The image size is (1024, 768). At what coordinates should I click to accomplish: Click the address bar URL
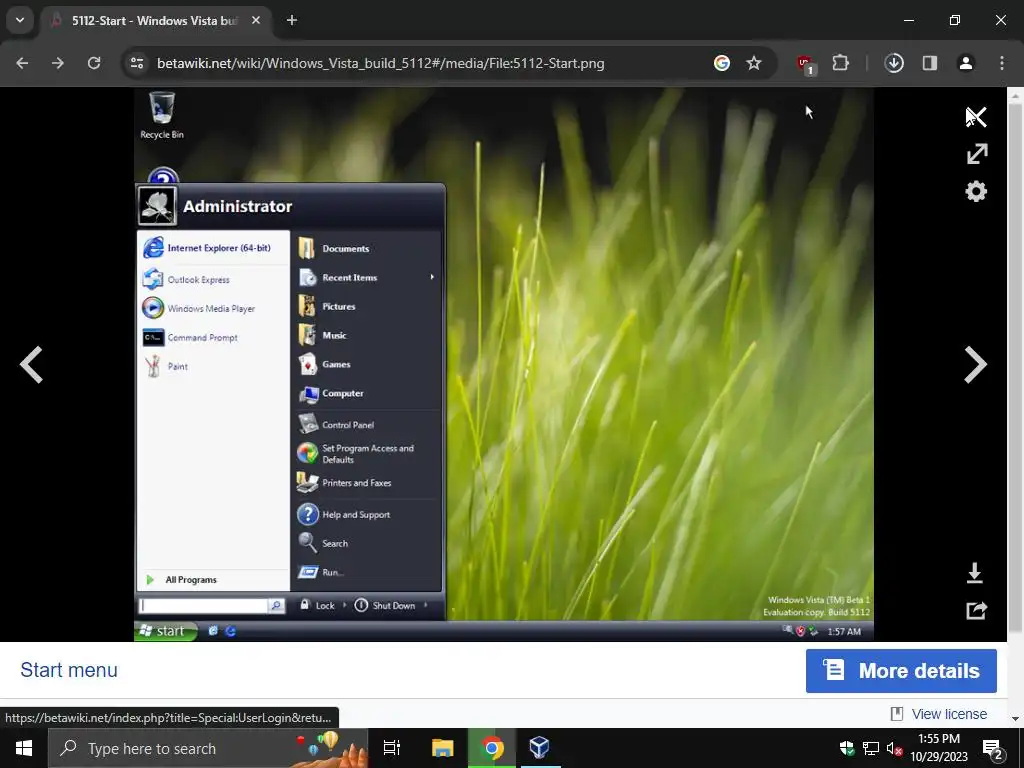380,63
